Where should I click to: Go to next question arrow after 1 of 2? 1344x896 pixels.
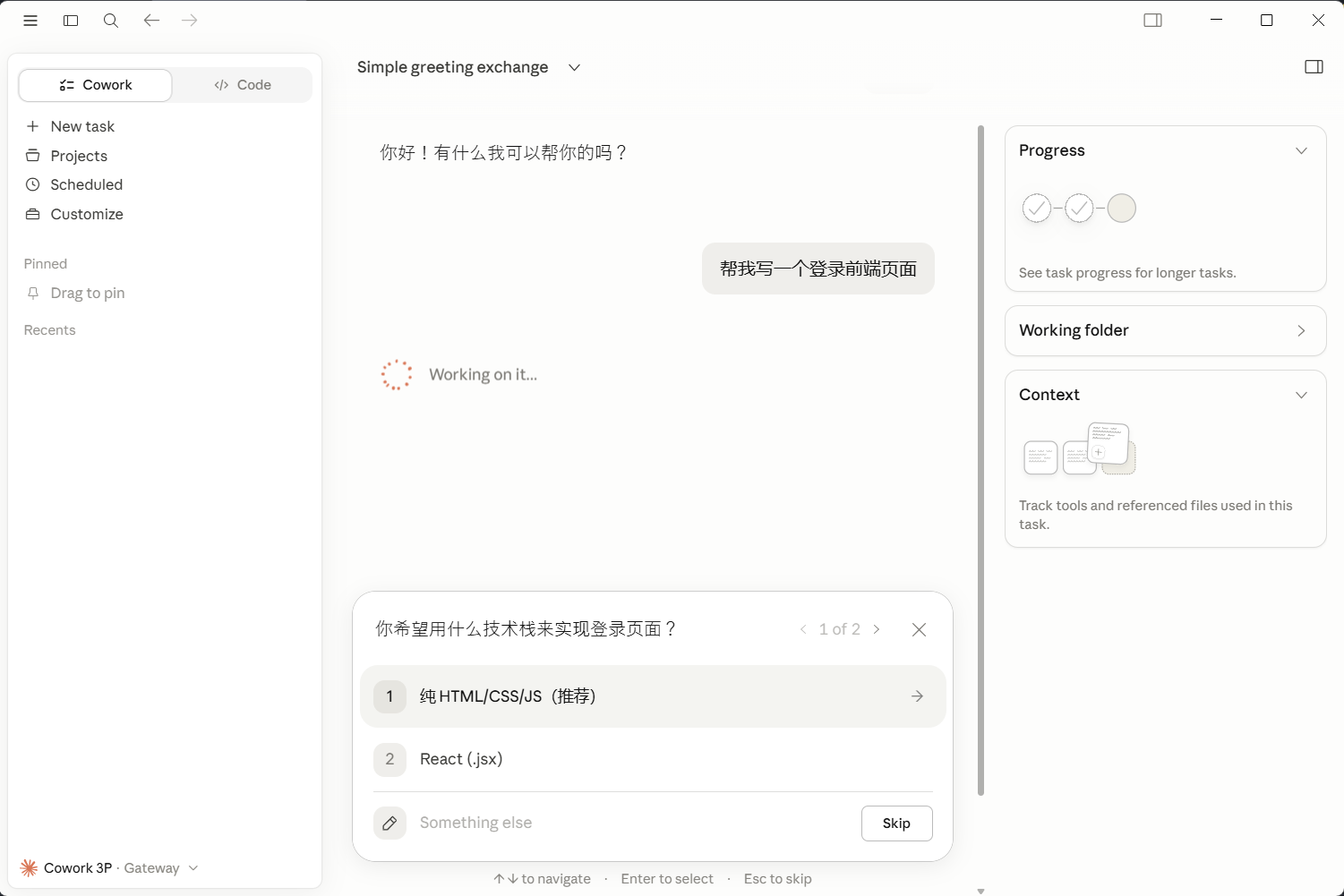[x=877, y=629]
